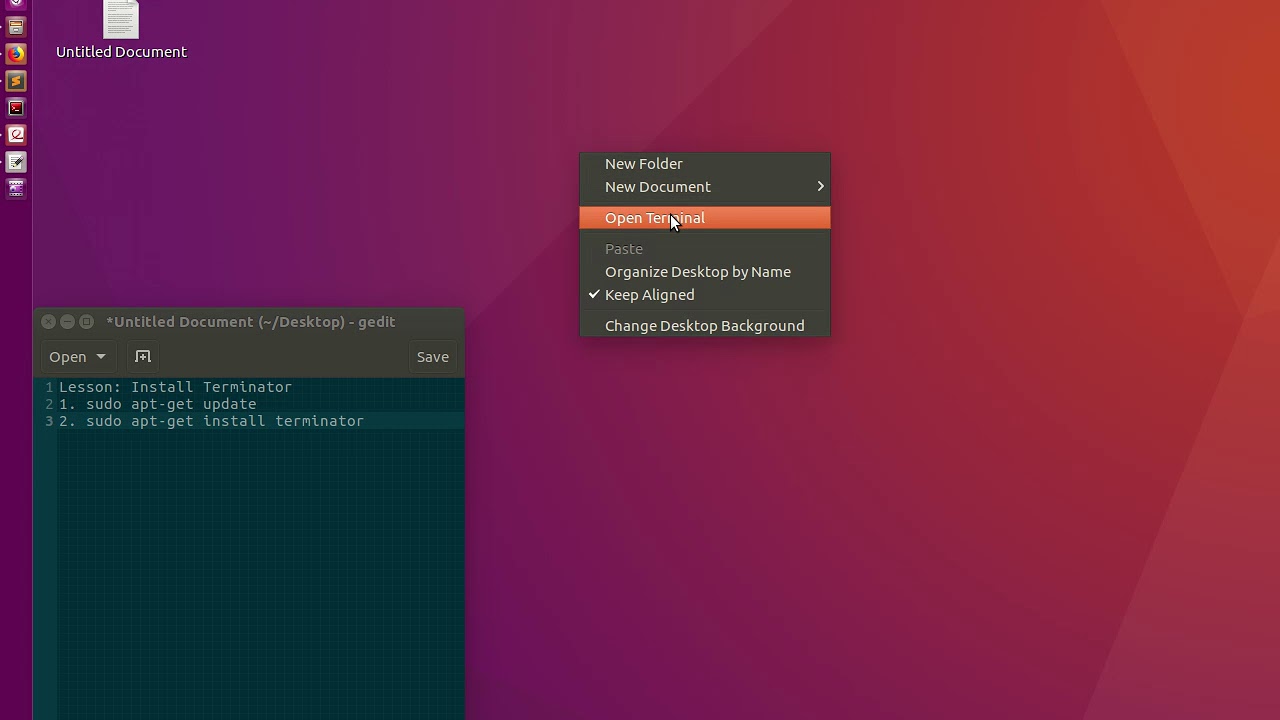Select Change Desktop Background
This screenshot has width=1280, height=720.
(x=705, y=326)
